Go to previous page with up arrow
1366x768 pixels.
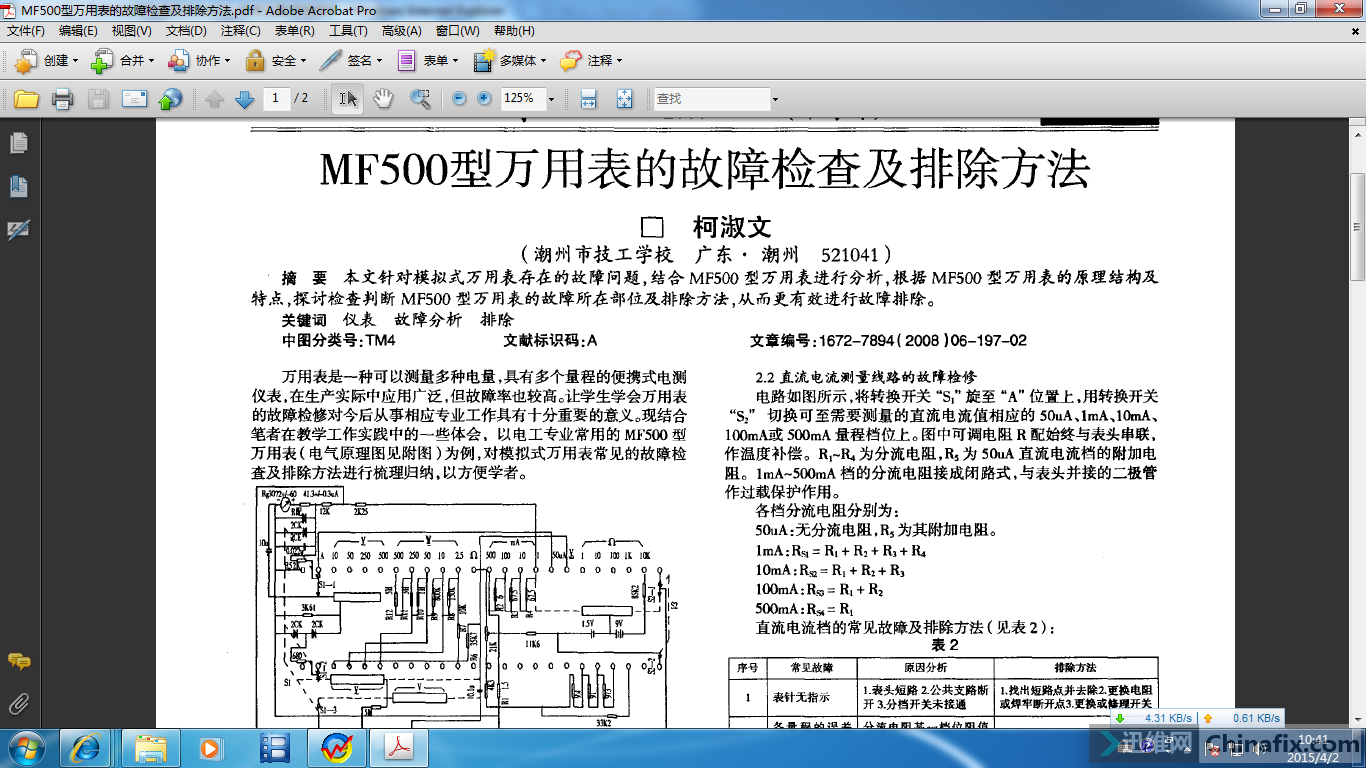point(214,99)
